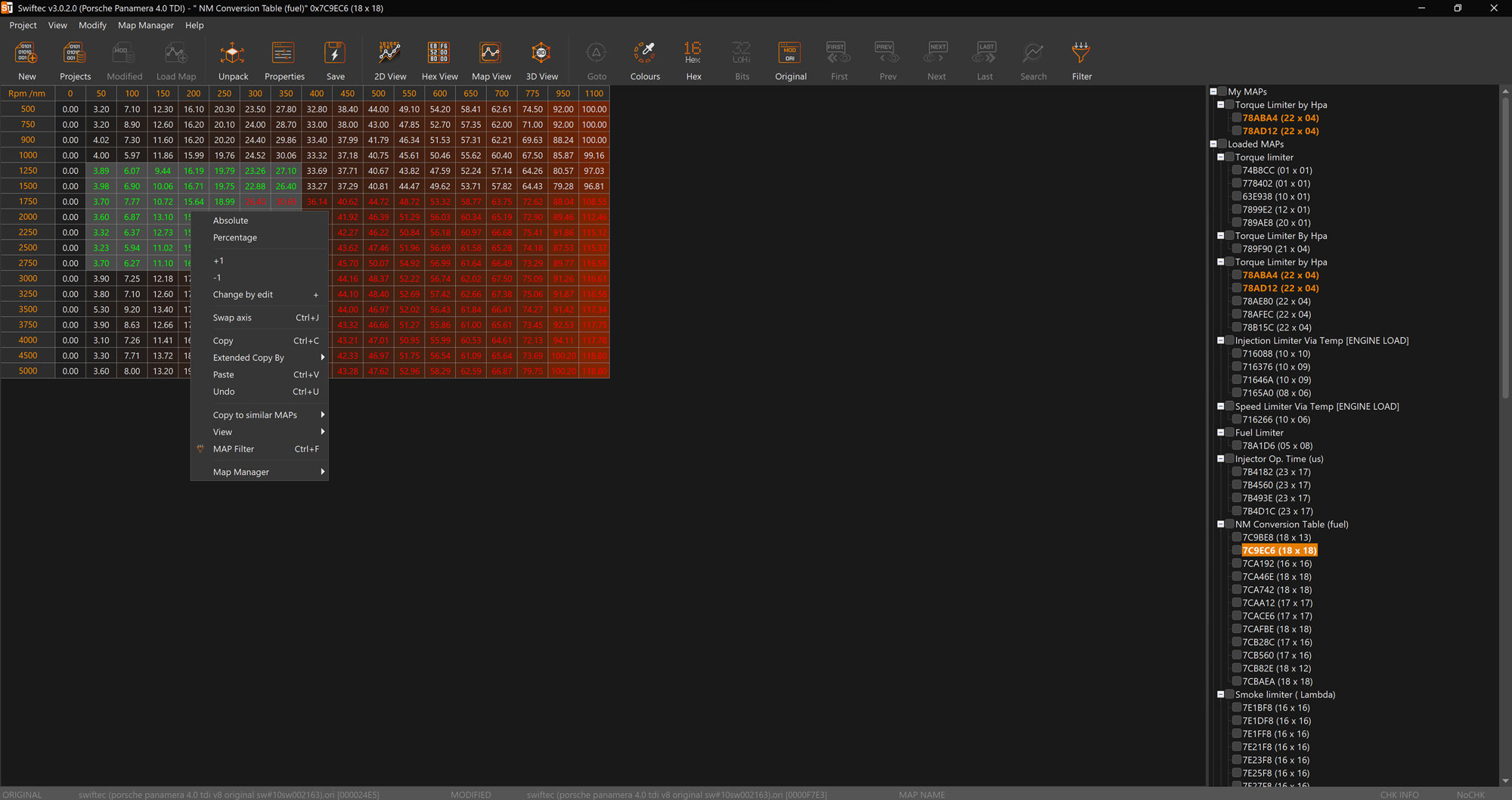Collapse the My MAPs tree node
Screen dimensions: 1512x800
[1213, 91]
